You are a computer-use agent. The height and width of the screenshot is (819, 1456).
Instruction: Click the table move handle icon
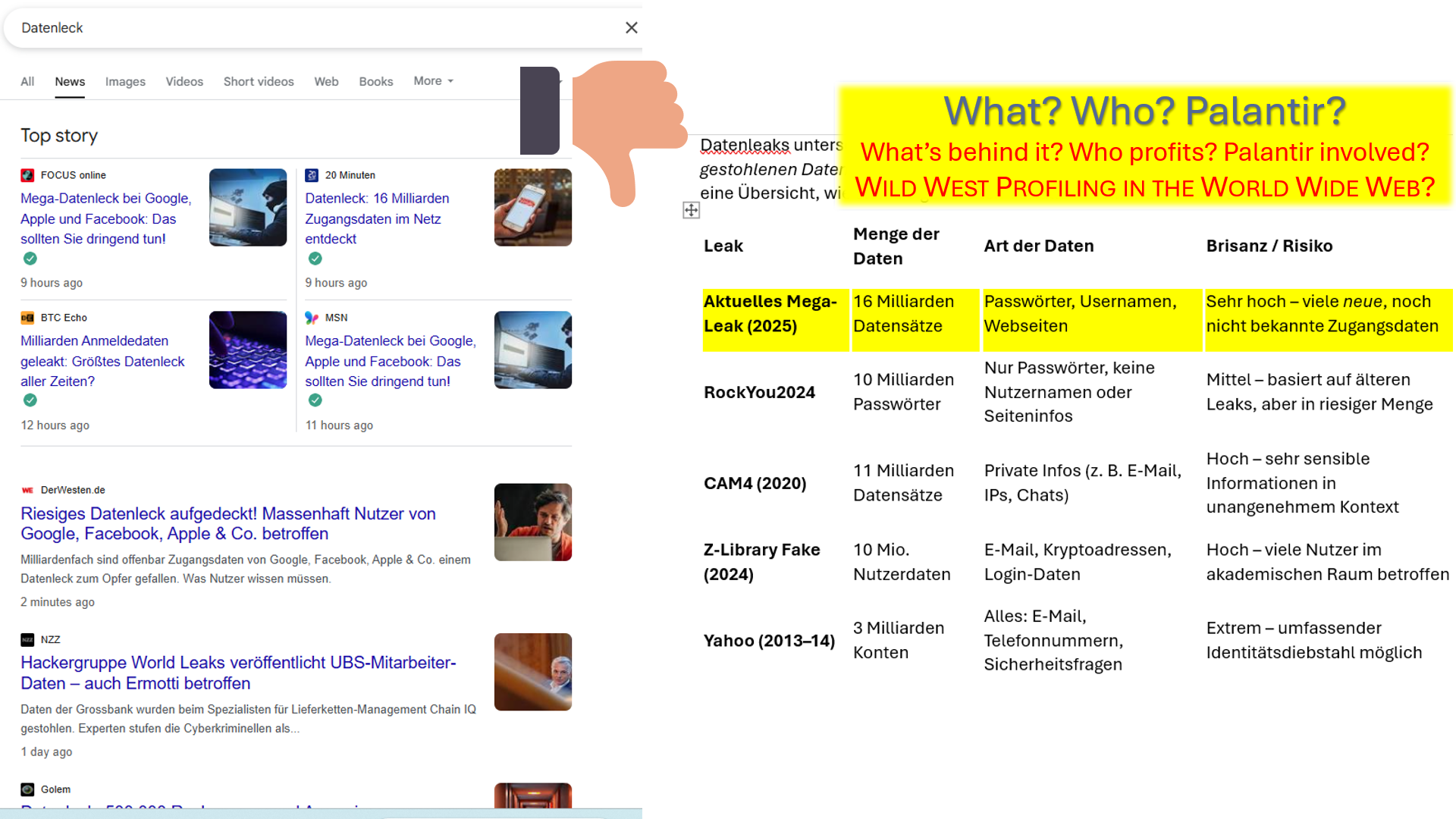[691, 210]
